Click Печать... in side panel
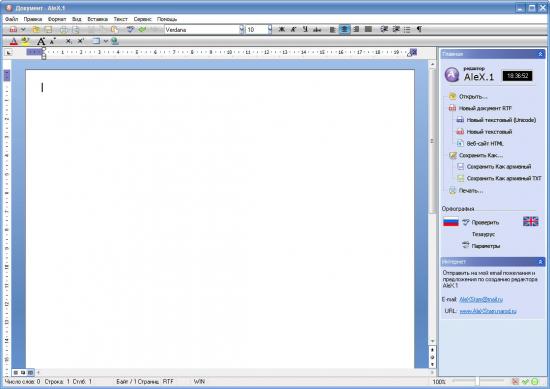The width and height of the screenshot is (550, 389). [471, 190]
